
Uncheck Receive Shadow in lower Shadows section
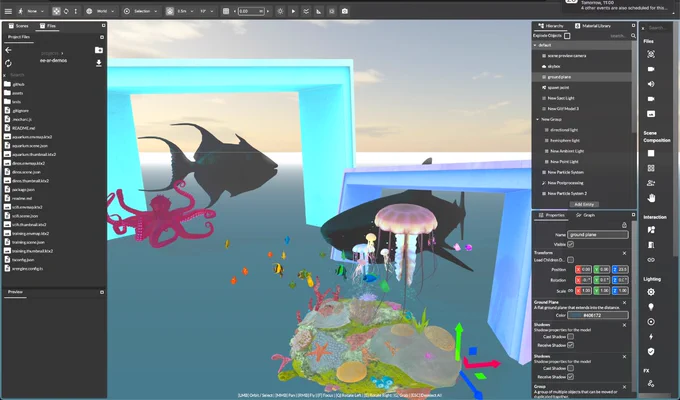570,377
